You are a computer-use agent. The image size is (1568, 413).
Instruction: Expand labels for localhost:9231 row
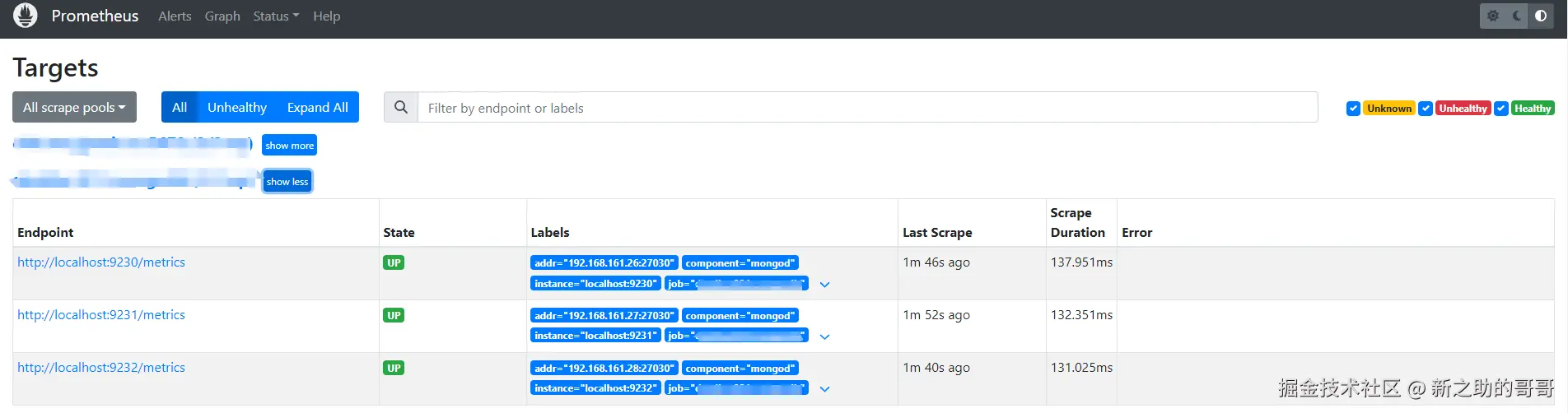[x=824, y=336]
